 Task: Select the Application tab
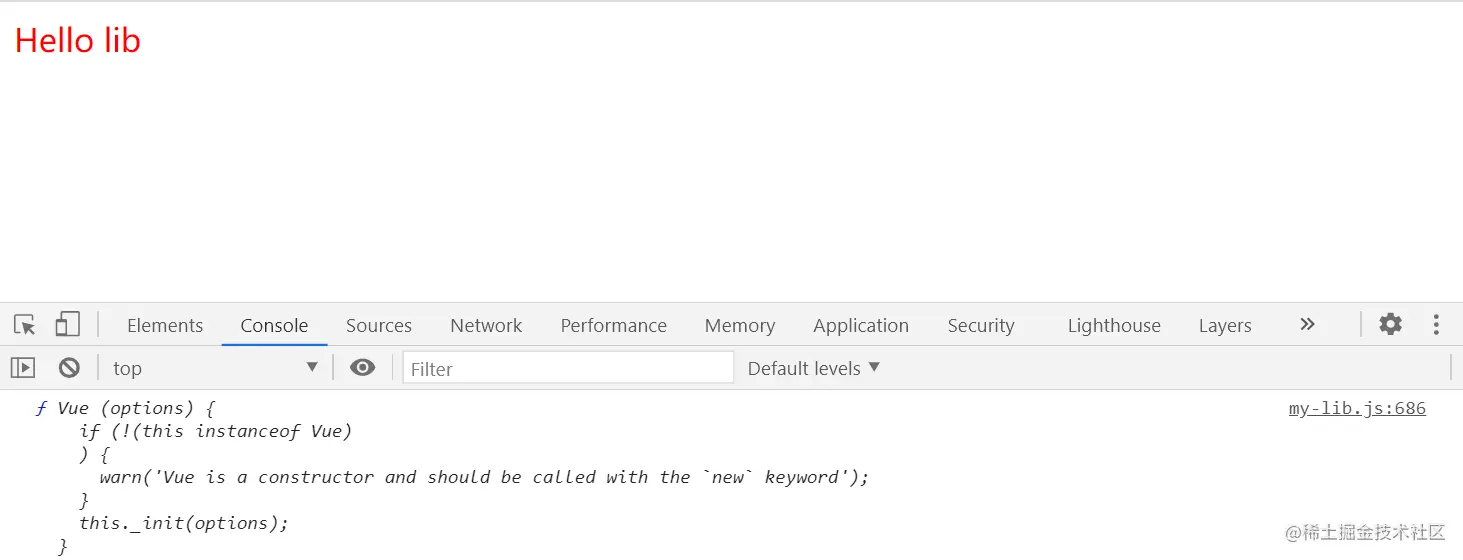click(x=861, y=326)
